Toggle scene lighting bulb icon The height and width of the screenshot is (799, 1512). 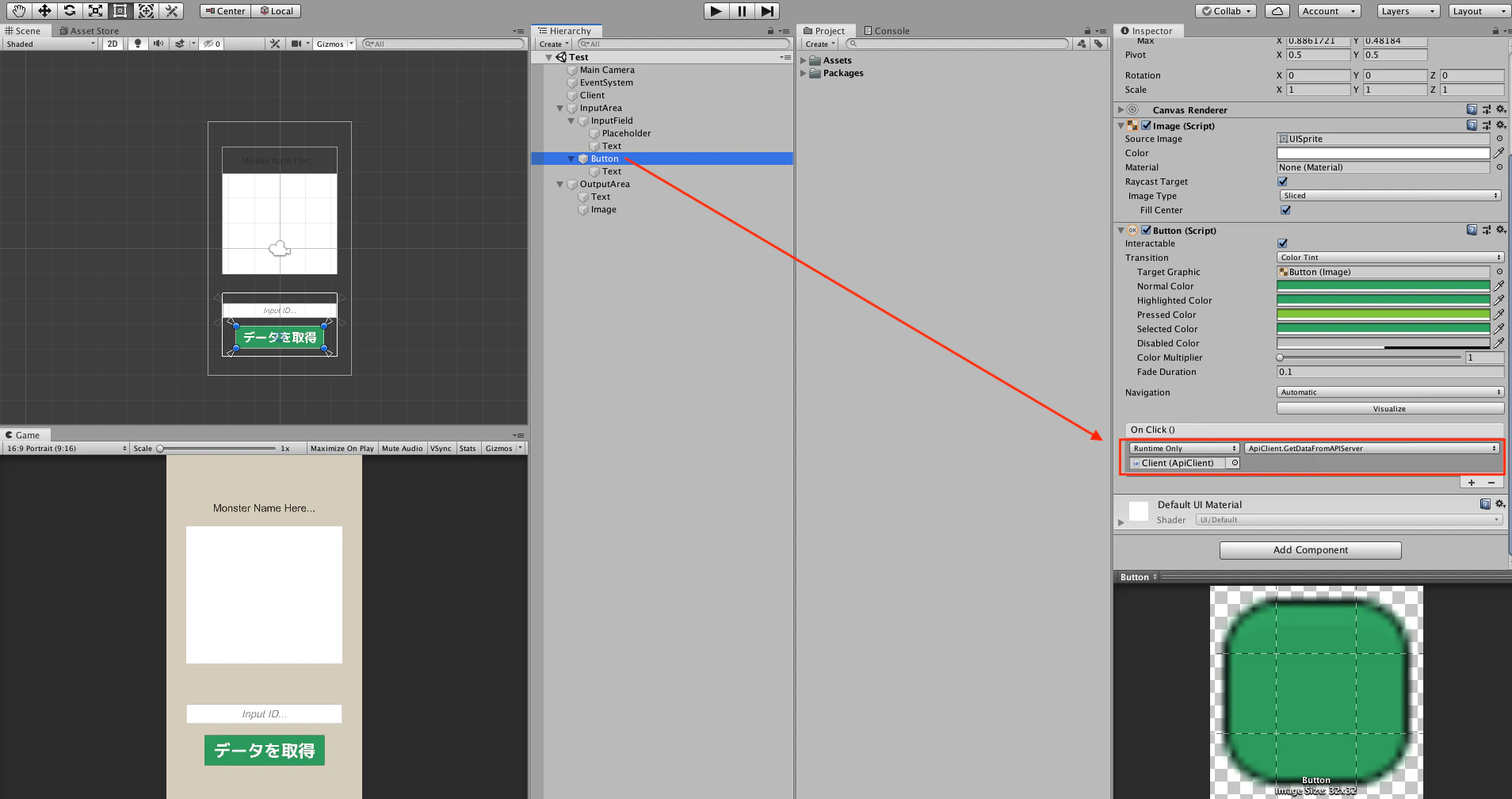pyautogui.click(x=138, y=44)
